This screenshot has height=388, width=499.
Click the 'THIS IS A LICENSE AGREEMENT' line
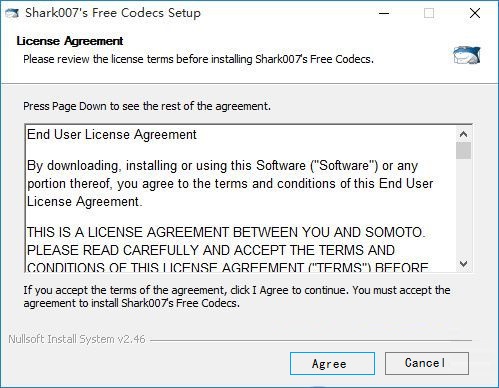[226, 232]
